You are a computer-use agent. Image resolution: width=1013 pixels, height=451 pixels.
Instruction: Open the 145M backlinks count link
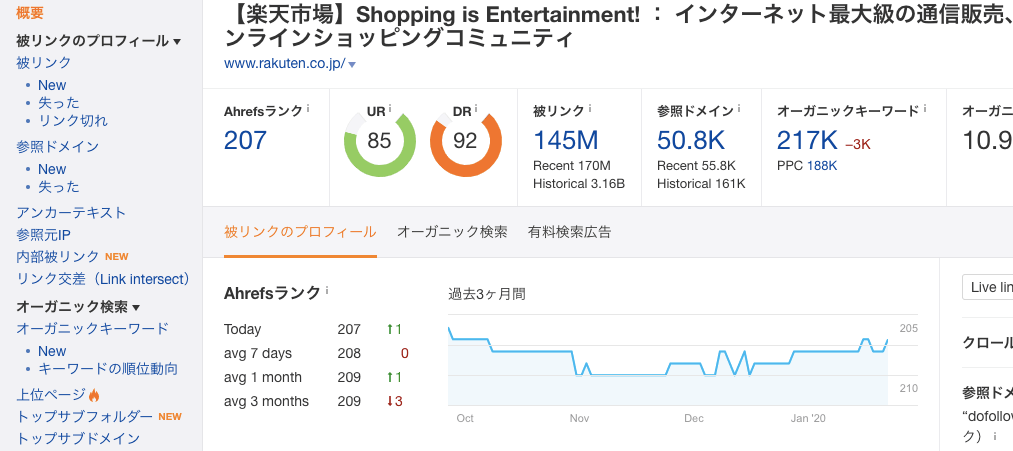point(565,140)
